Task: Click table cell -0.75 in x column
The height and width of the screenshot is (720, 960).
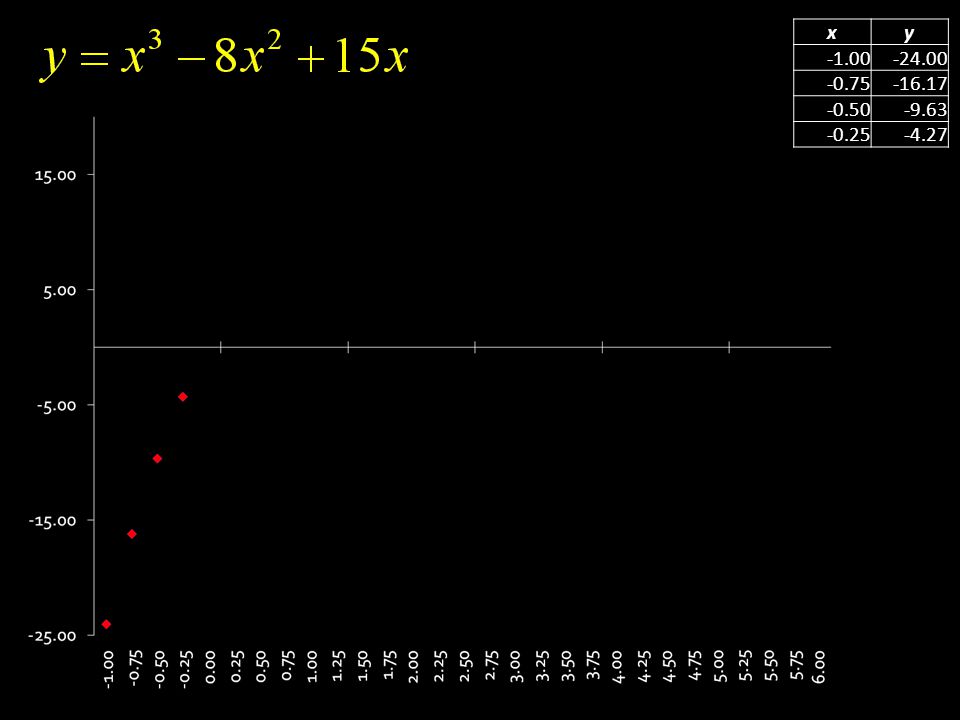Action: (832, 83)
